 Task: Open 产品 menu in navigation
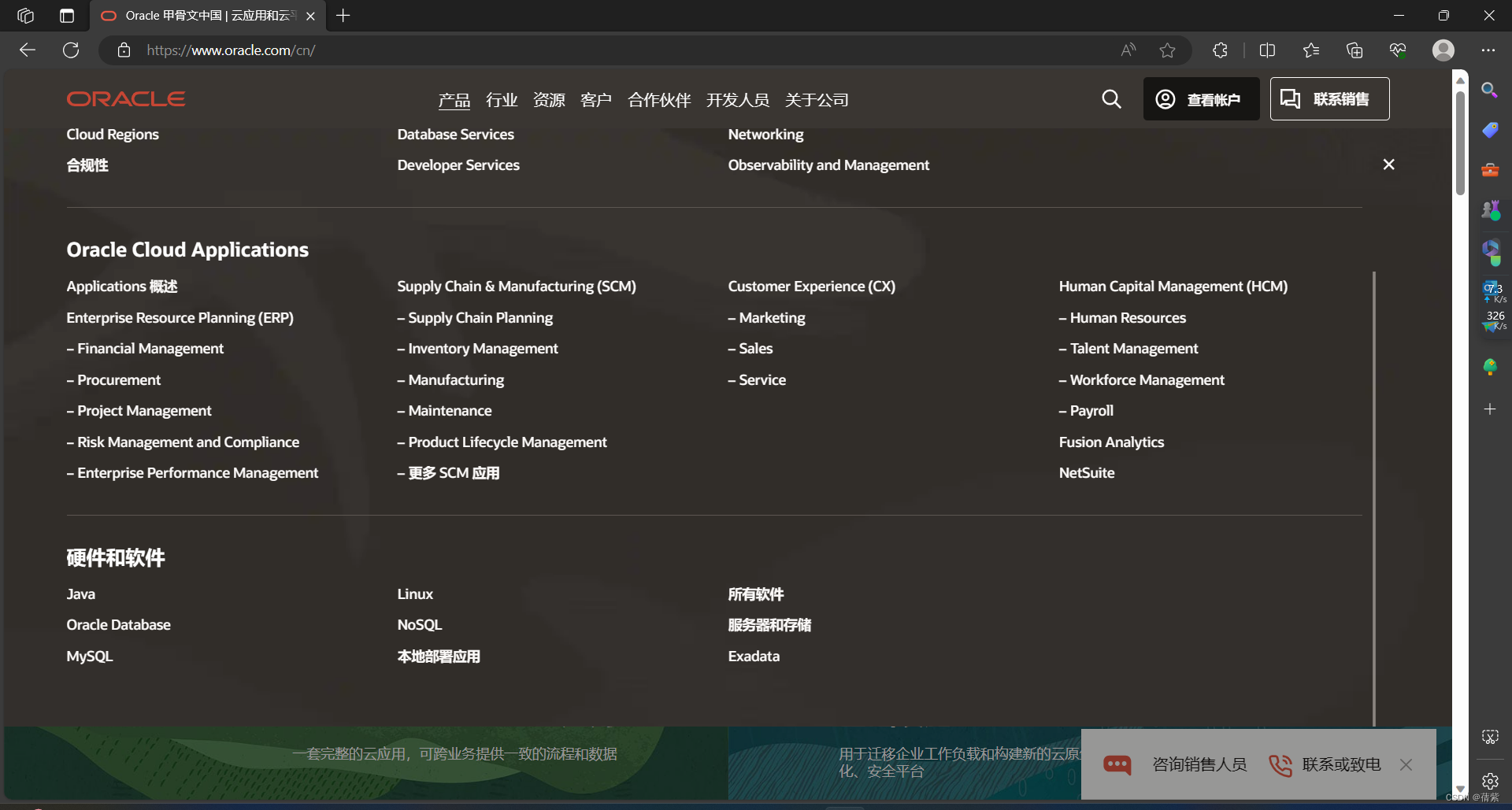click(x=454, y=100)
